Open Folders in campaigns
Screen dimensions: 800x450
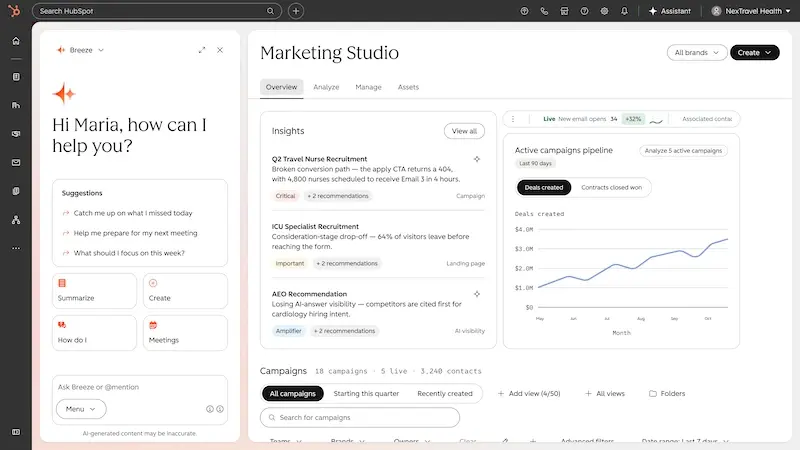pyautogui.click(x=667, y=393)
